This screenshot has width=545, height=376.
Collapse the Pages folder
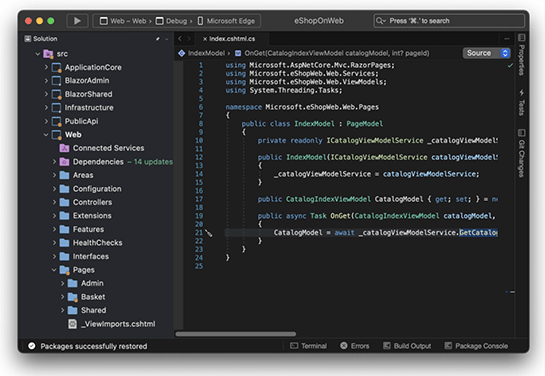point(54,270)
